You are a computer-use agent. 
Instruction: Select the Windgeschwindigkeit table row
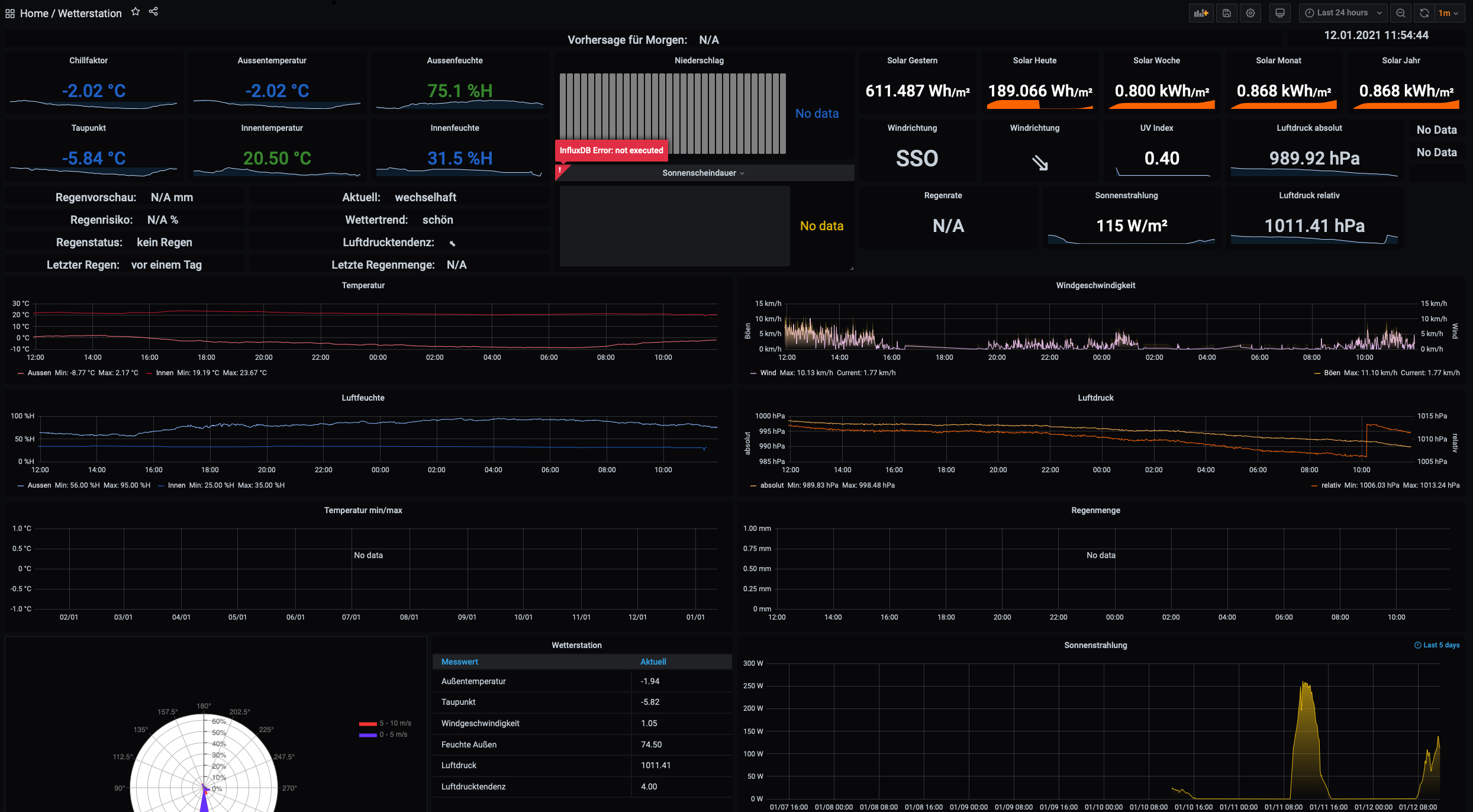click(582, 723)
